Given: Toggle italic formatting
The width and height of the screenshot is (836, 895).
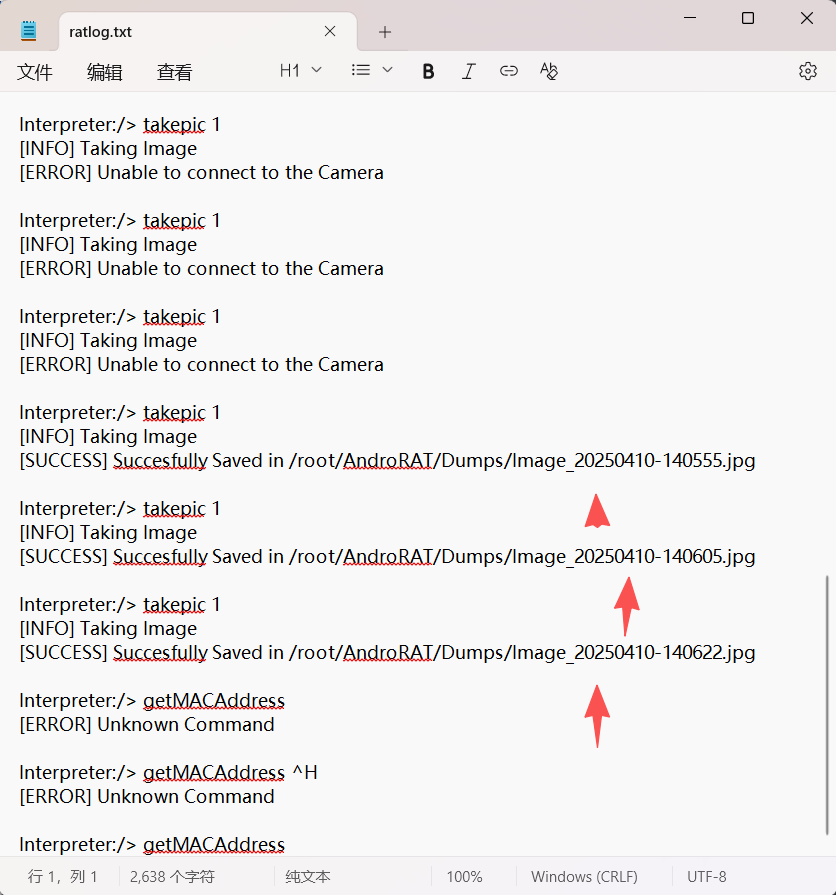Looking at the screenshot, I should pos(468,71).
